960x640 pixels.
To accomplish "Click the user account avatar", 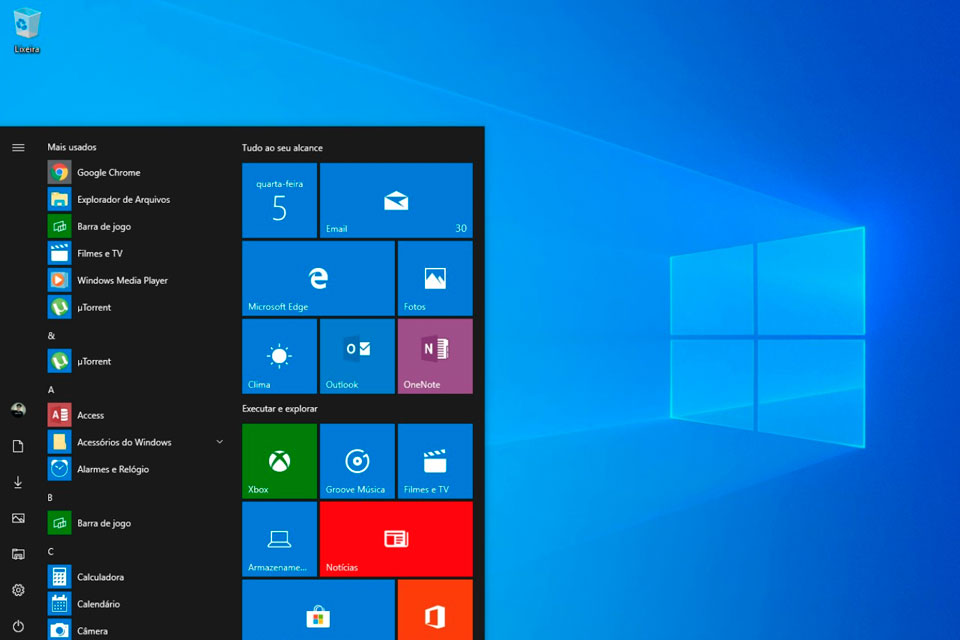I will coord(18,410).
